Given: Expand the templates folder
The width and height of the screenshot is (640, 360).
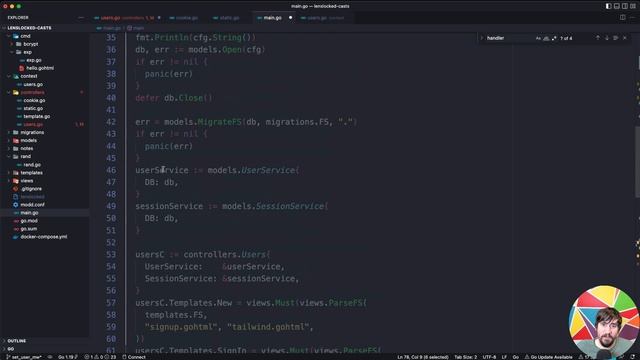Looking at the screenshot, I should 45,173.
